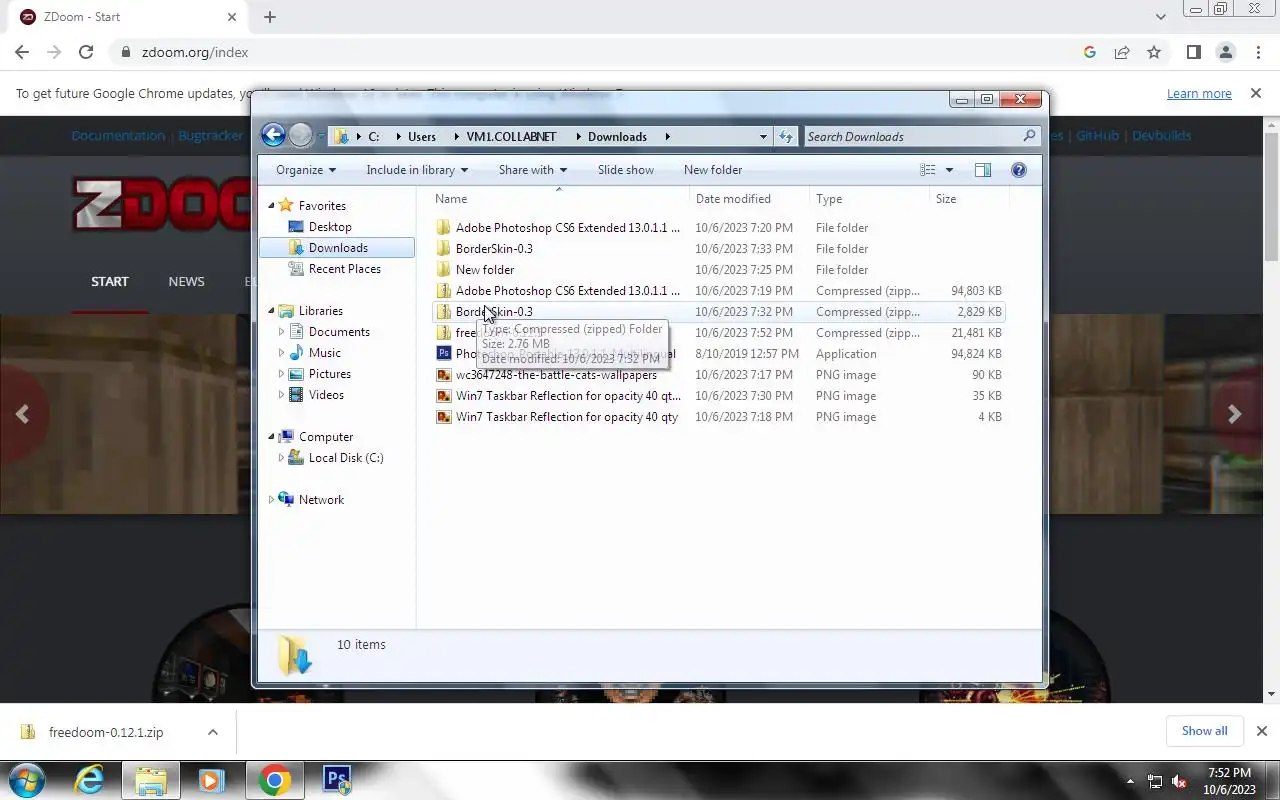Select the wc3647248-the-battle-cats-wallpapers image icon
Image resolution: width=1280 pixels, height=800 pixels.
point(444,375)
